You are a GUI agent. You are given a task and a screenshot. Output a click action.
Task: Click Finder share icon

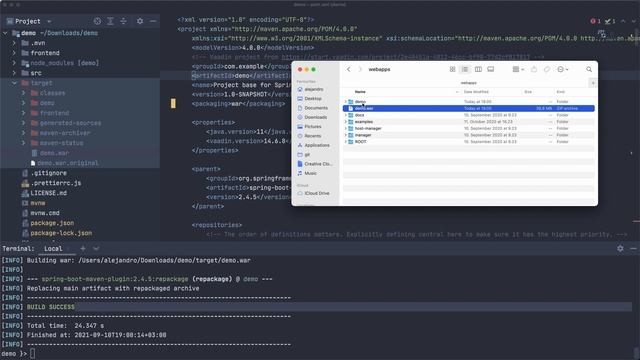coord(534,69)
